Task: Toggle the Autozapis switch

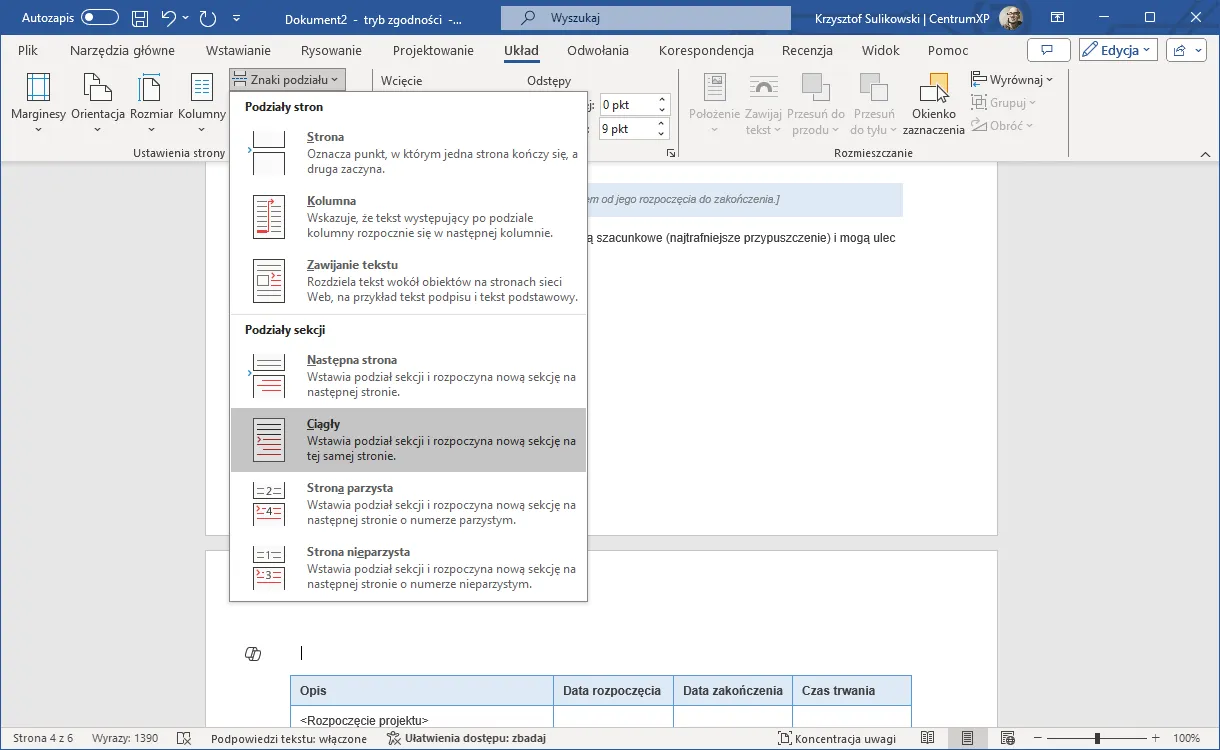Action: point(99,18)
